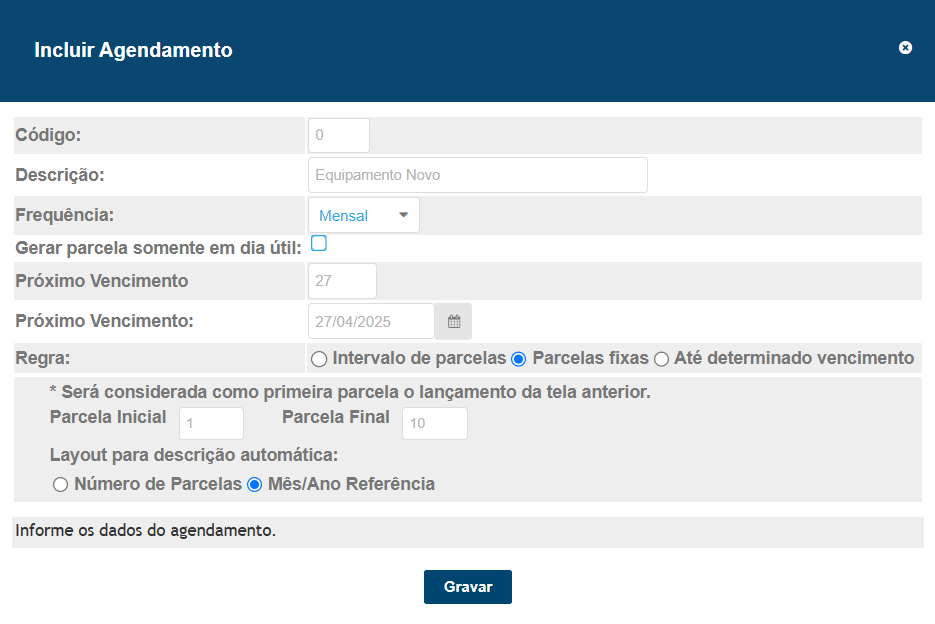
Task: Click the note about the primeira parcela
Action: click(350, 392)
